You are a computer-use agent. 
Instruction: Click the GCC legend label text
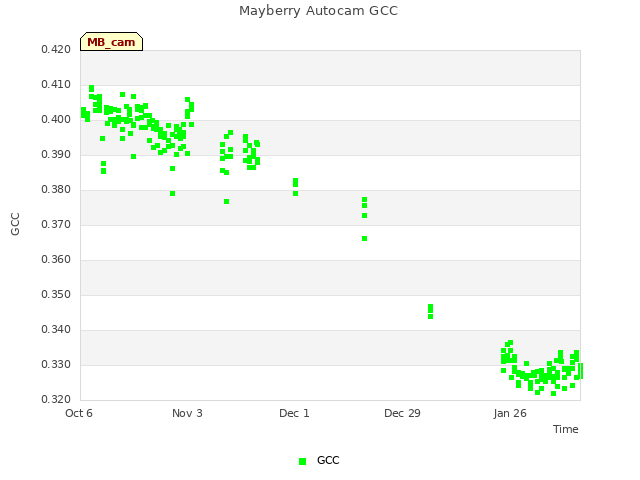pos(328,460)
